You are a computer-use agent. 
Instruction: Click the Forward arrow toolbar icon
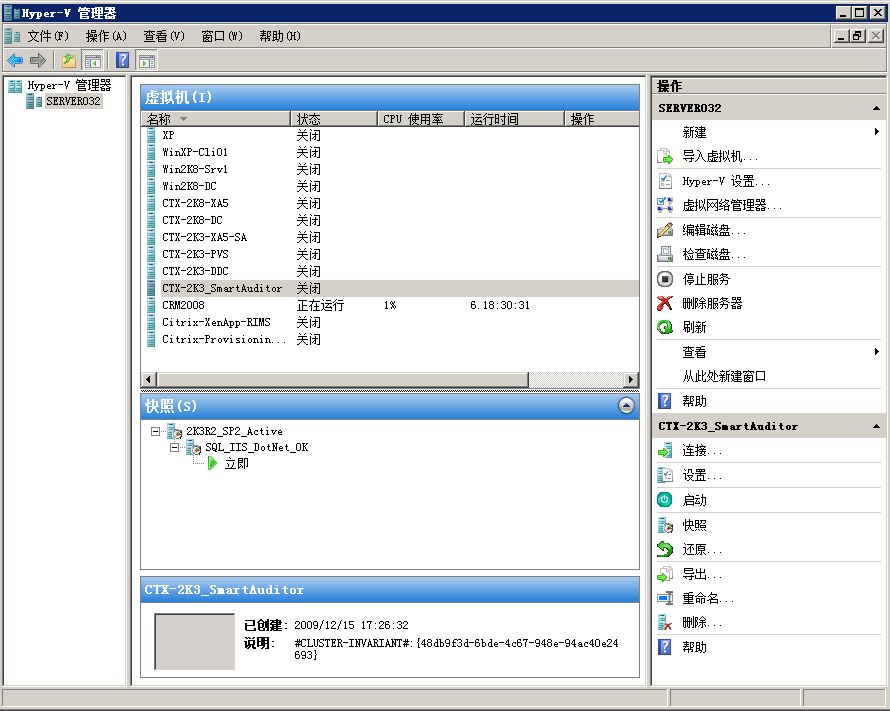[x=38, y=60]
